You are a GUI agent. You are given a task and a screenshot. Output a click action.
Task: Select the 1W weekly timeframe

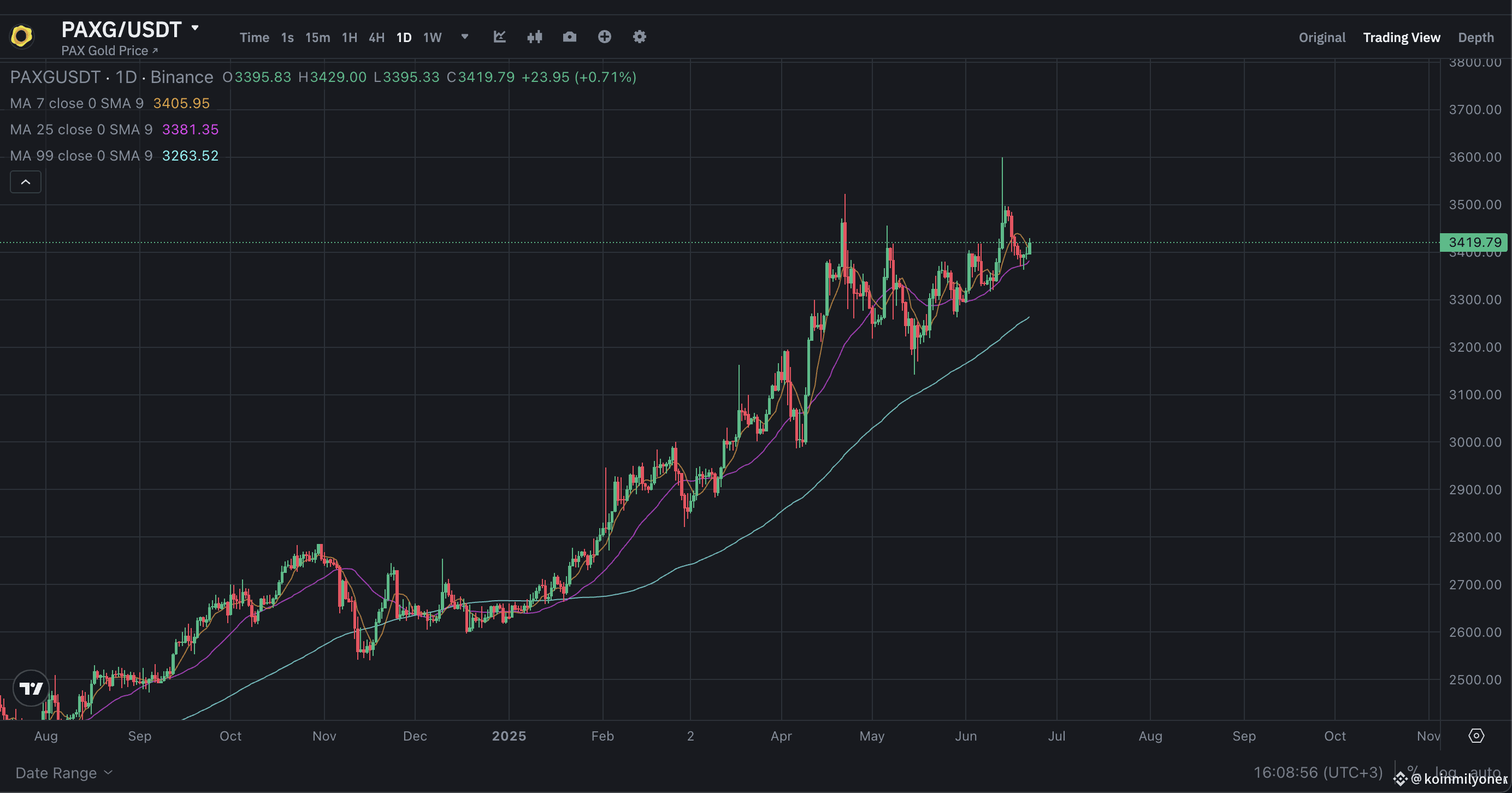[432, 37]
